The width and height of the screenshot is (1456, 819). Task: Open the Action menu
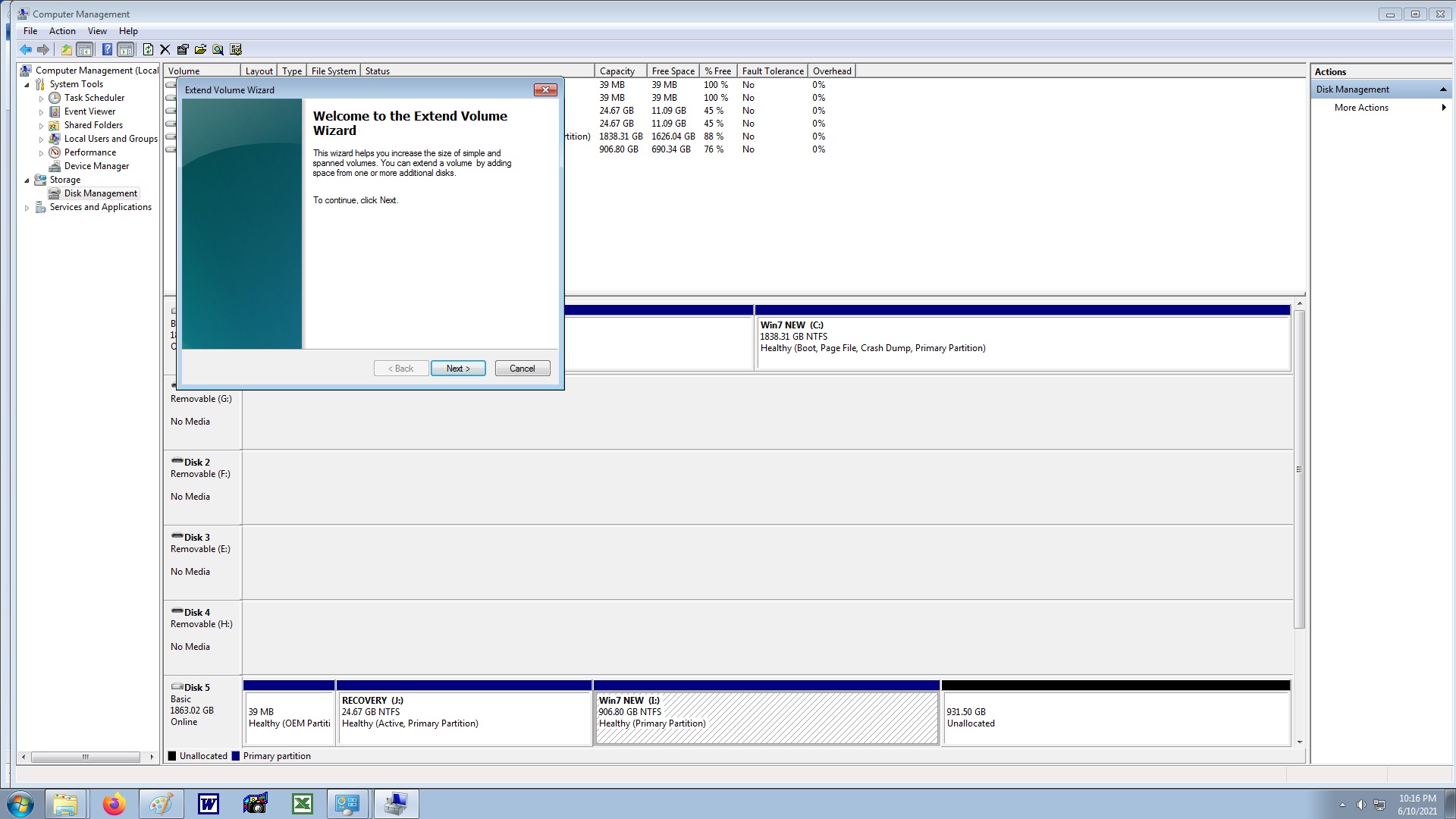62,31
